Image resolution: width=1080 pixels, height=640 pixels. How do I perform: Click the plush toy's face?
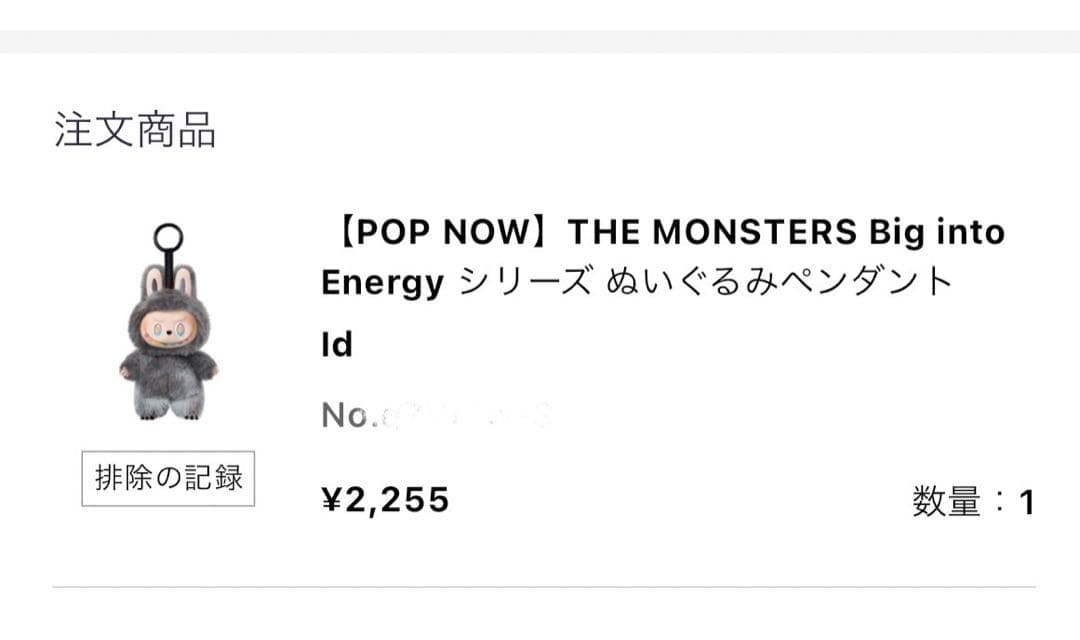coord(166,330)
